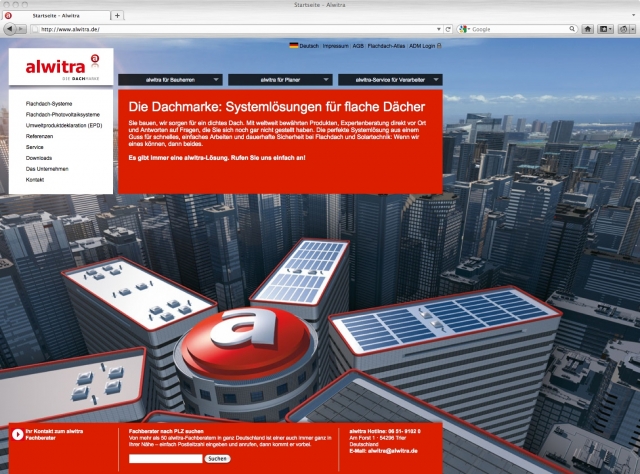Select the Startseite - Alwitra tab
The width and height of the screenshot is (640, 474).
[x=56, y=16]
